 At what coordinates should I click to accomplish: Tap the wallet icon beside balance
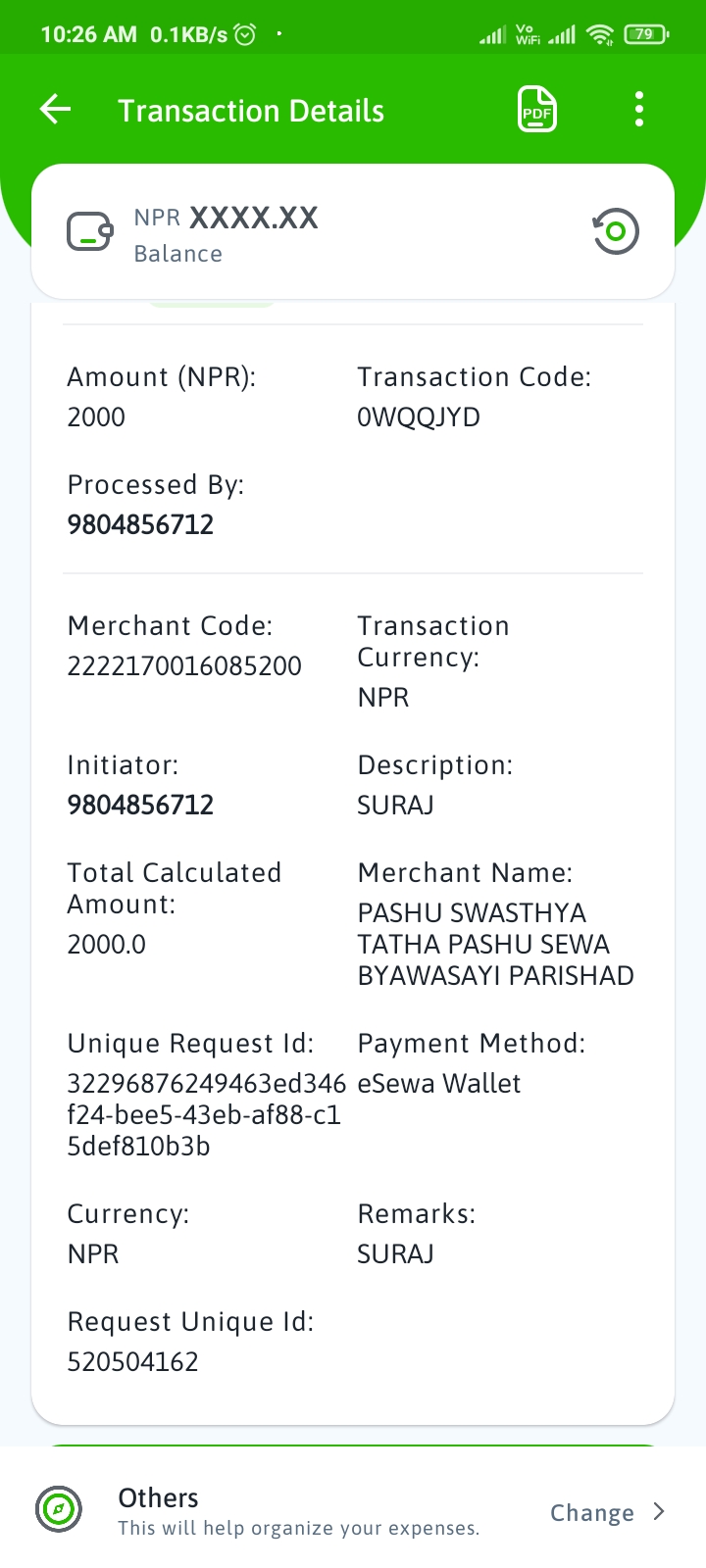(x=90, y=231)
